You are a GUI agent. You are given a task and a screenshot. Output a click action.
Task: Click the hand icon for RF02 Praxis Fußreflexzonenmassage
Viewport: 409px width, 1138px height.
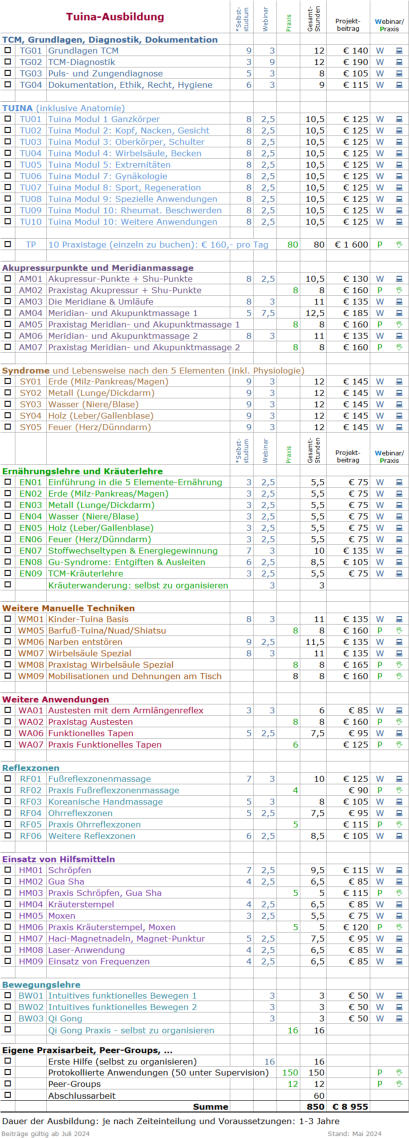399,790
